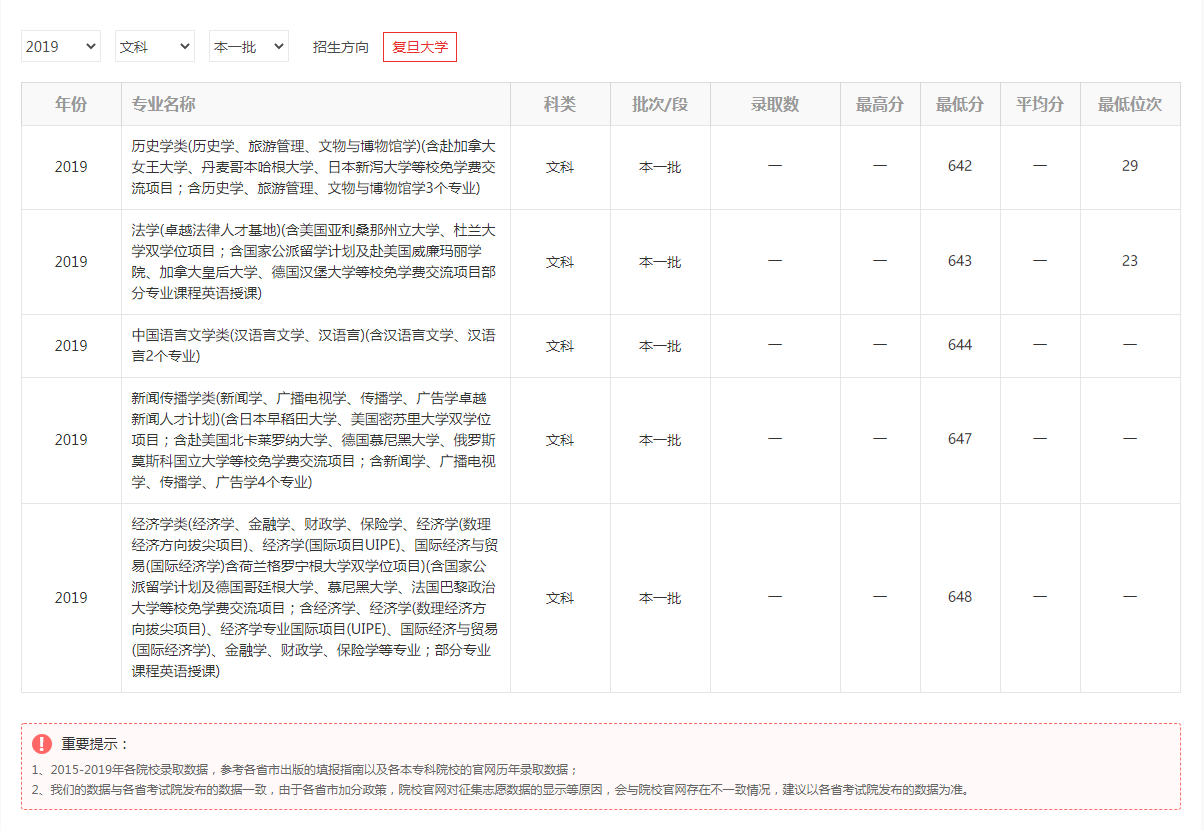Click the lowest rank value 29
This screenshot has height=833, width=1204.
[1129, 167]
